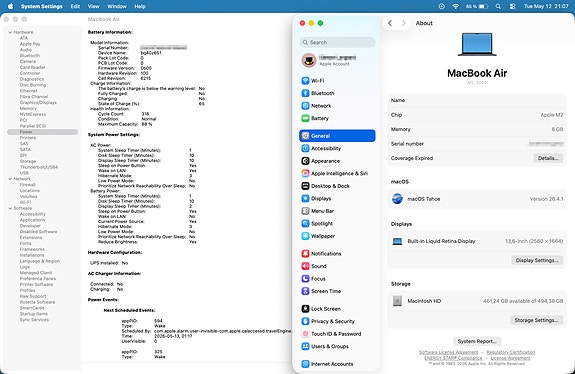Open the Apple Account profile avatar

tap(309, 60)
